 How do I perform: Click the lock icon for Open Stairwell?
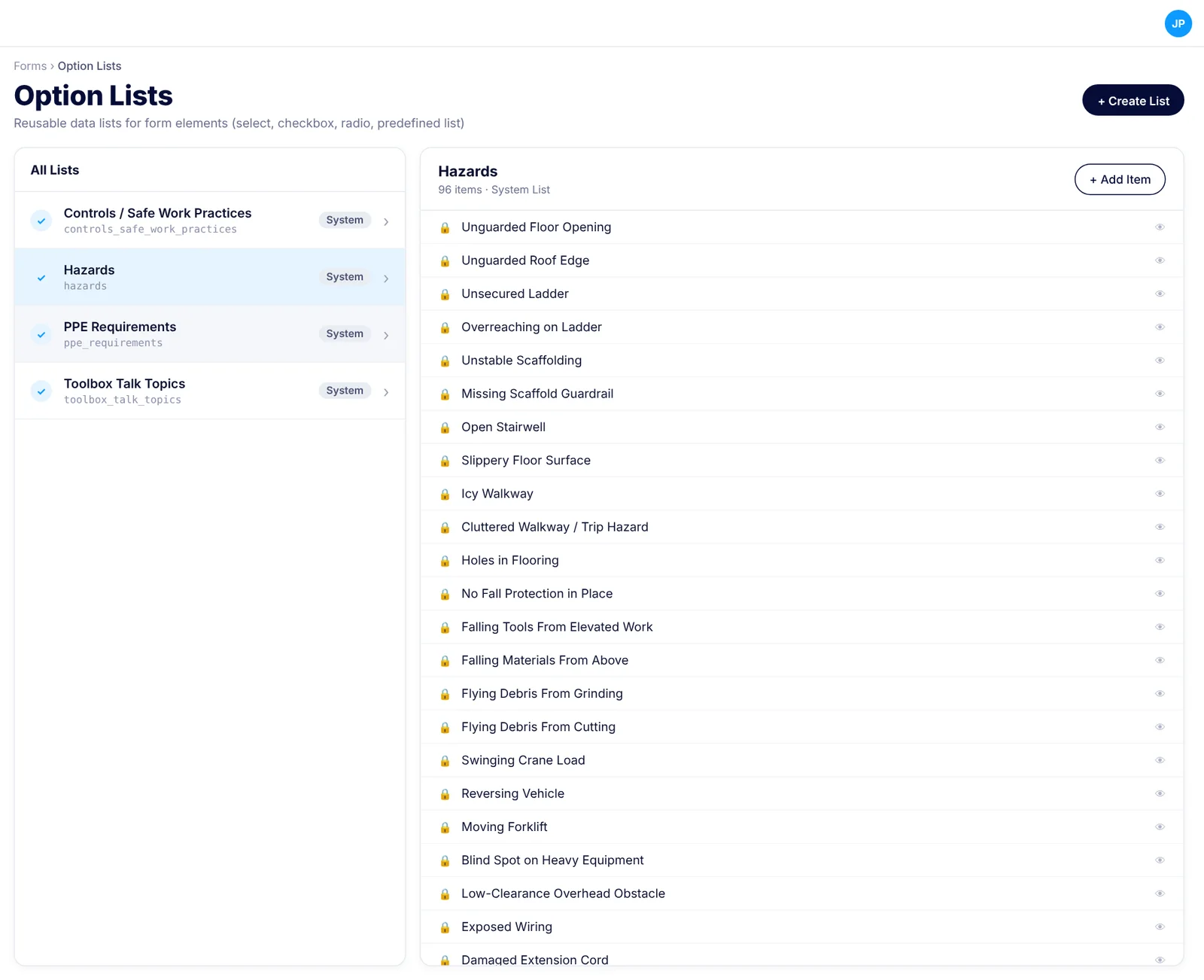pyautogui.click(x=445, y=428)
